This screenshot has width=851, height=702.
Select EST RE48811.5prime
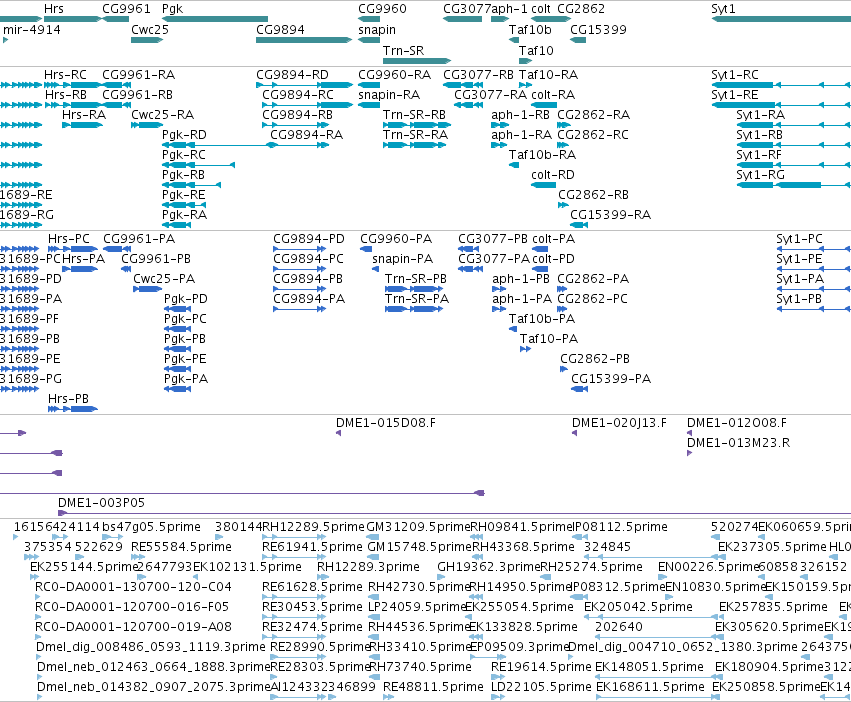(389, 697)
